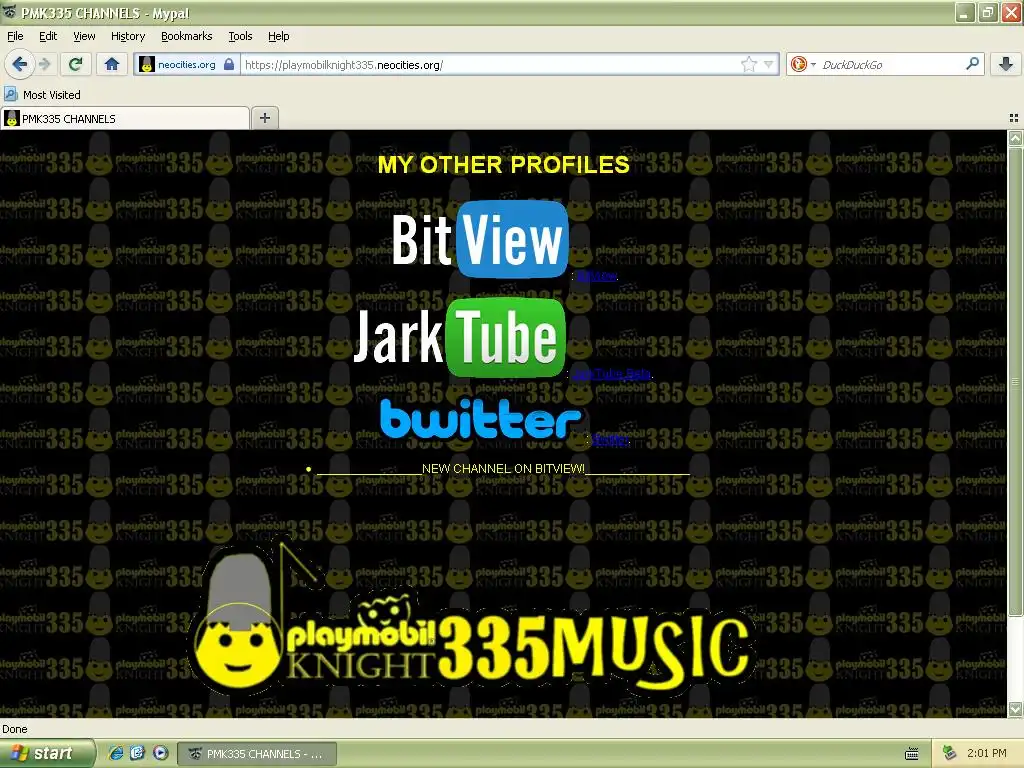Click the MY OTHER PROFILES heading
The height and width of the screenshot is (768, 1024).
pos(504,164)
